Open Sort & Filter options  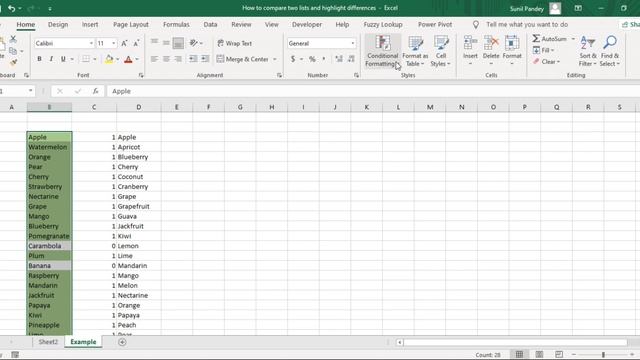tap(588, 51)
